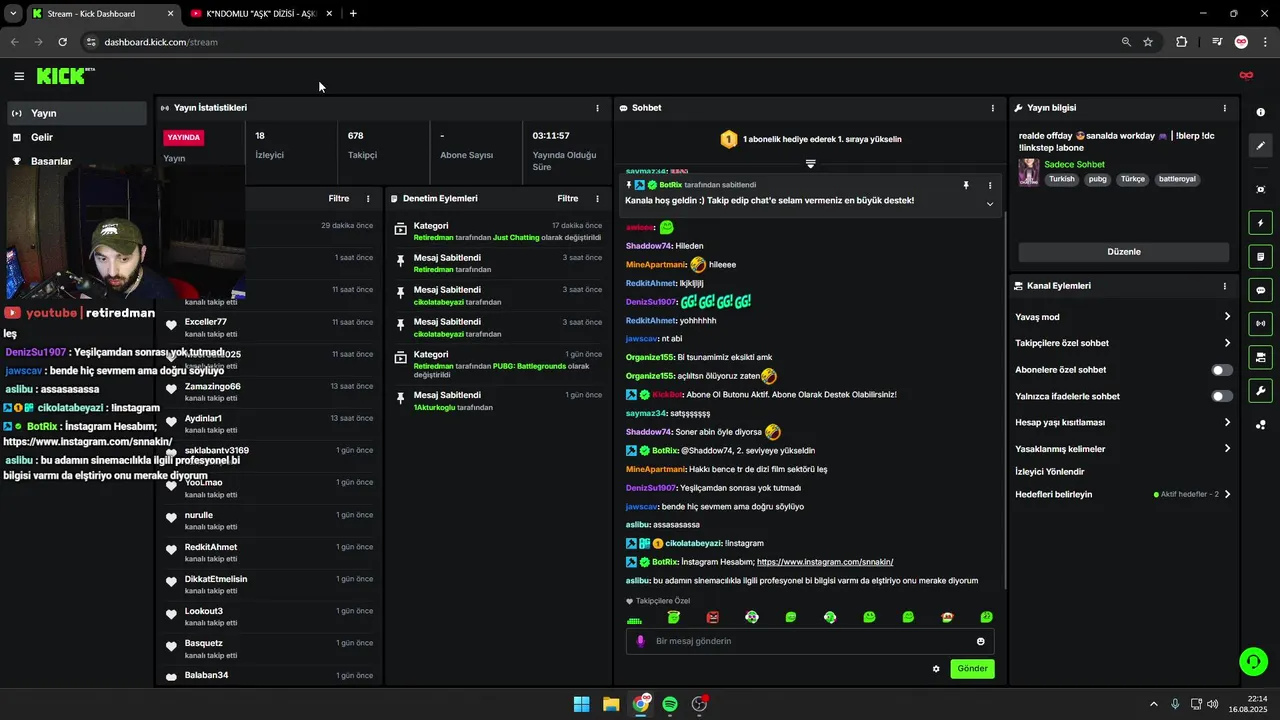Viewport: 1280px width, 720px height.
Task: Click the Windows Start button
Action: pyautogui.click(x=581, y=704)
